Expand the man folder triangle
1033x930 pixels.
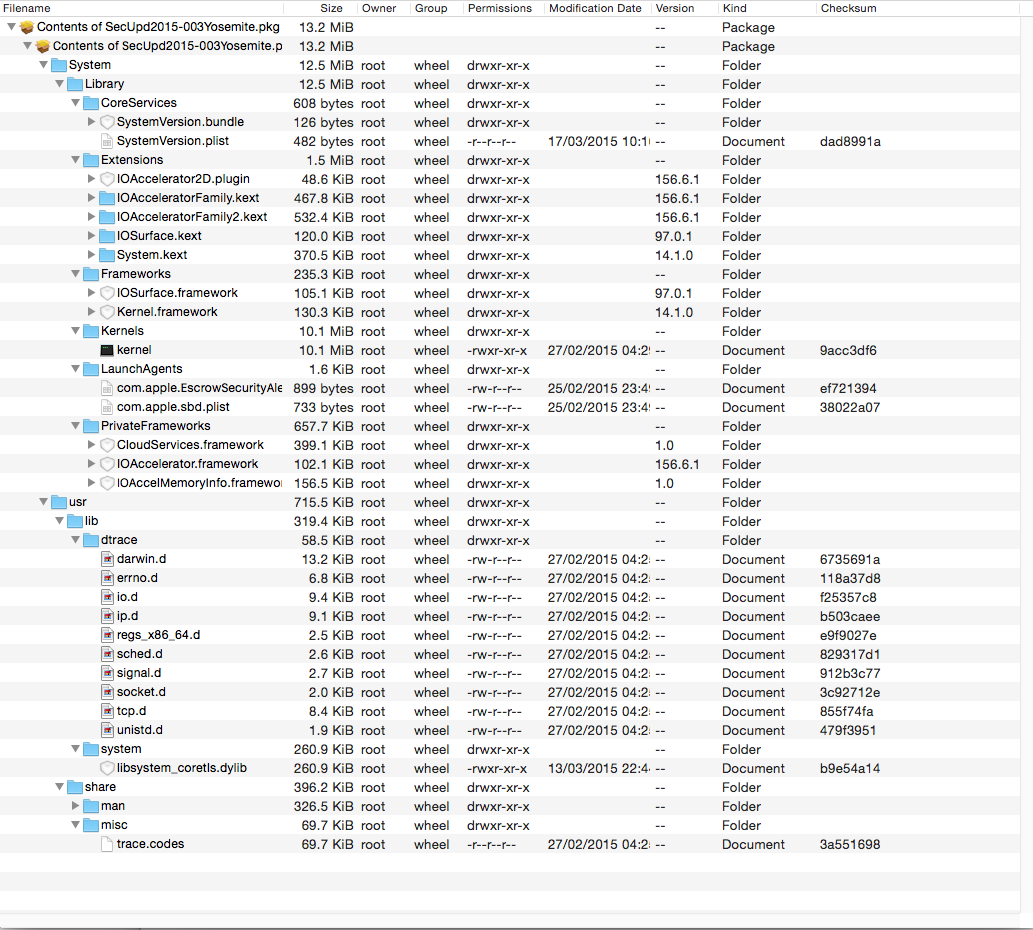tap(75, 806)
